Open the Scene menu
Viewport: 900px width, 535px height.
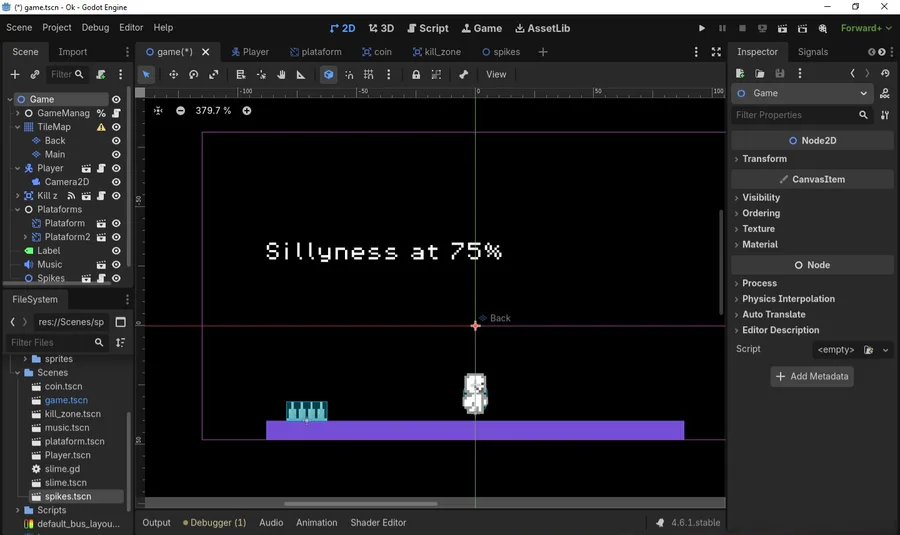click(19, 28)
